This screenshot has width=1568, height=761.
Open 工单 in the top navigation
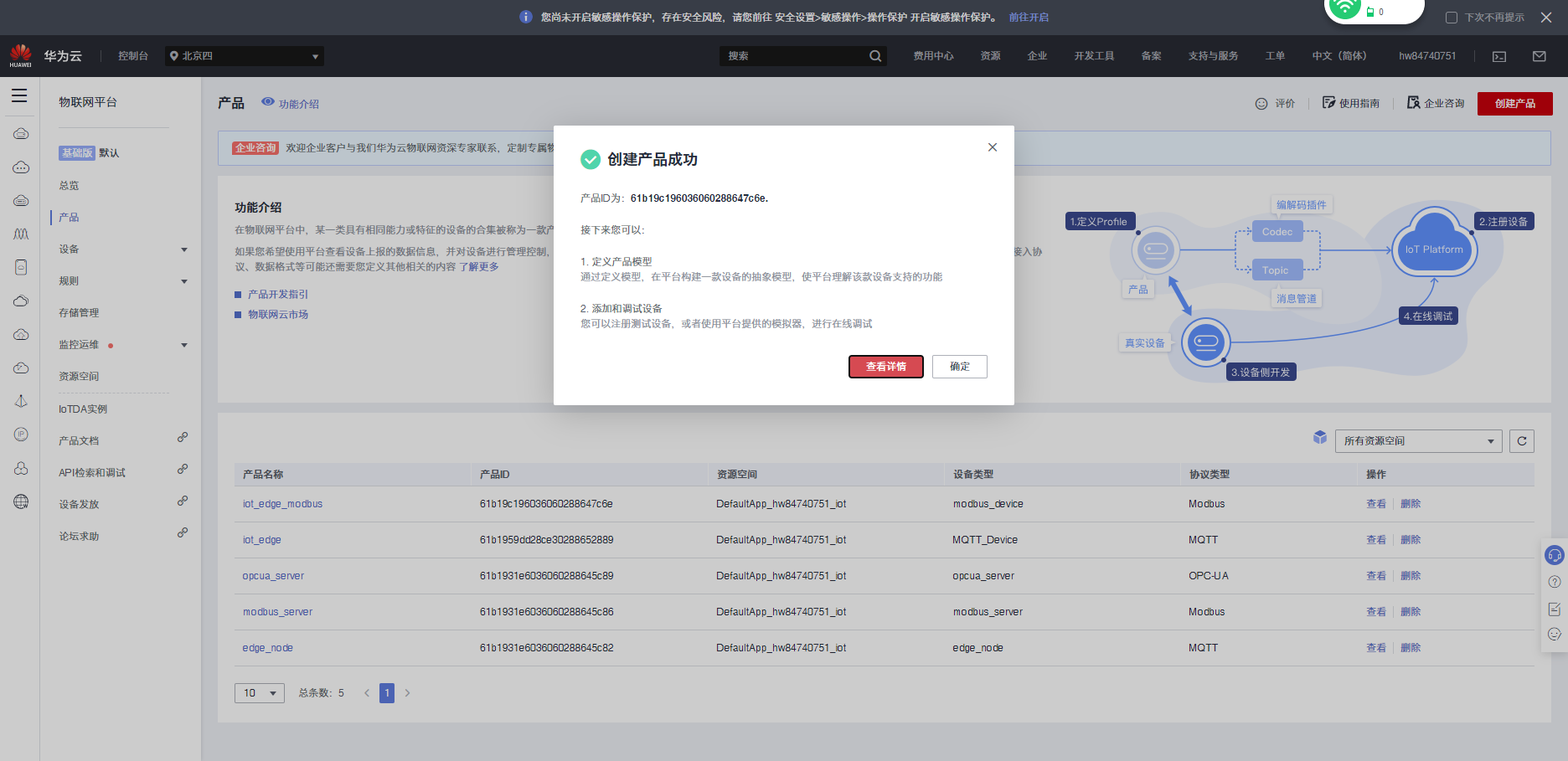(x=1275, y=56)
